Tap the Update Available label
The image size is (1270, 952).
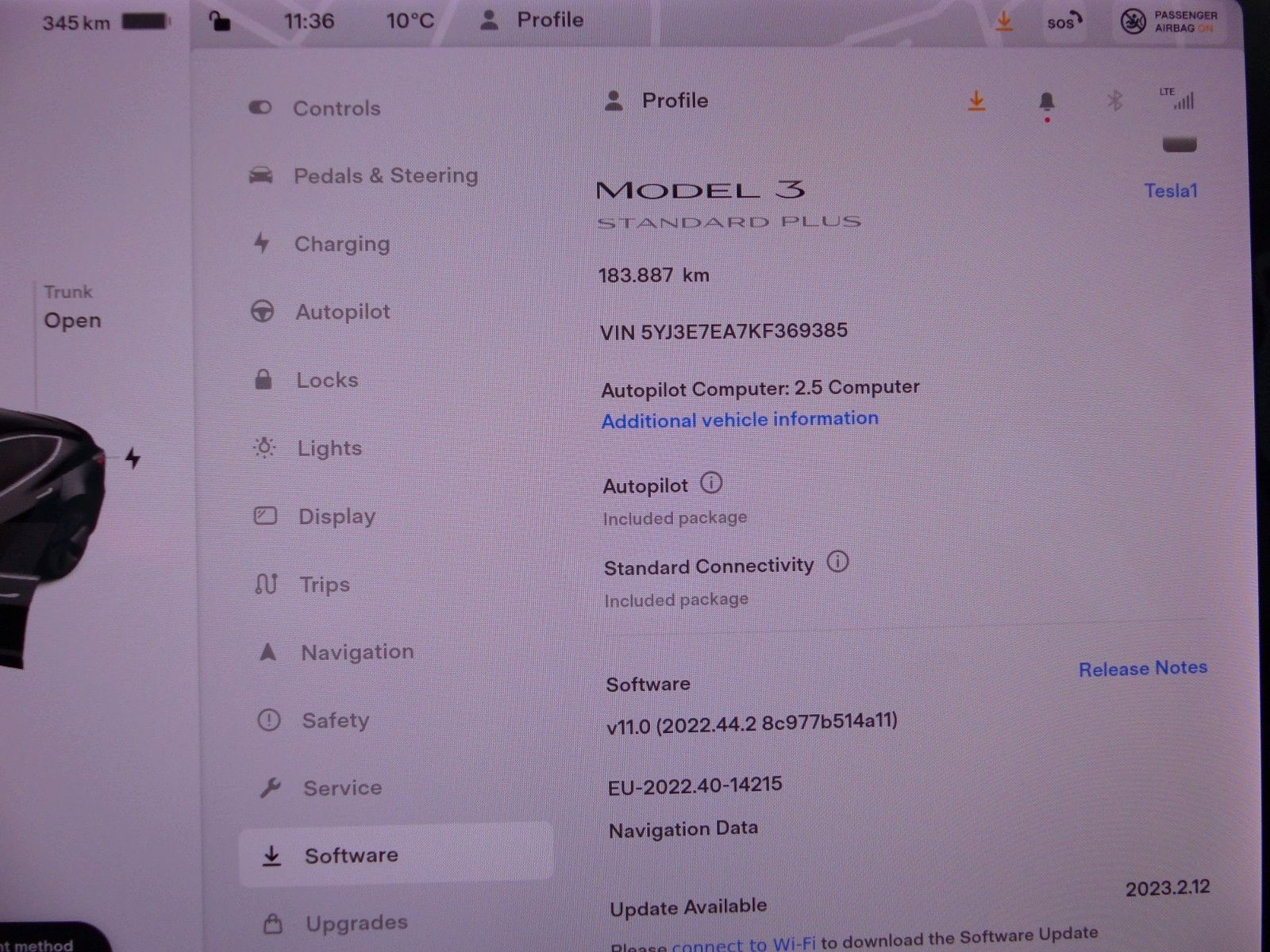(x=688, y=907)
